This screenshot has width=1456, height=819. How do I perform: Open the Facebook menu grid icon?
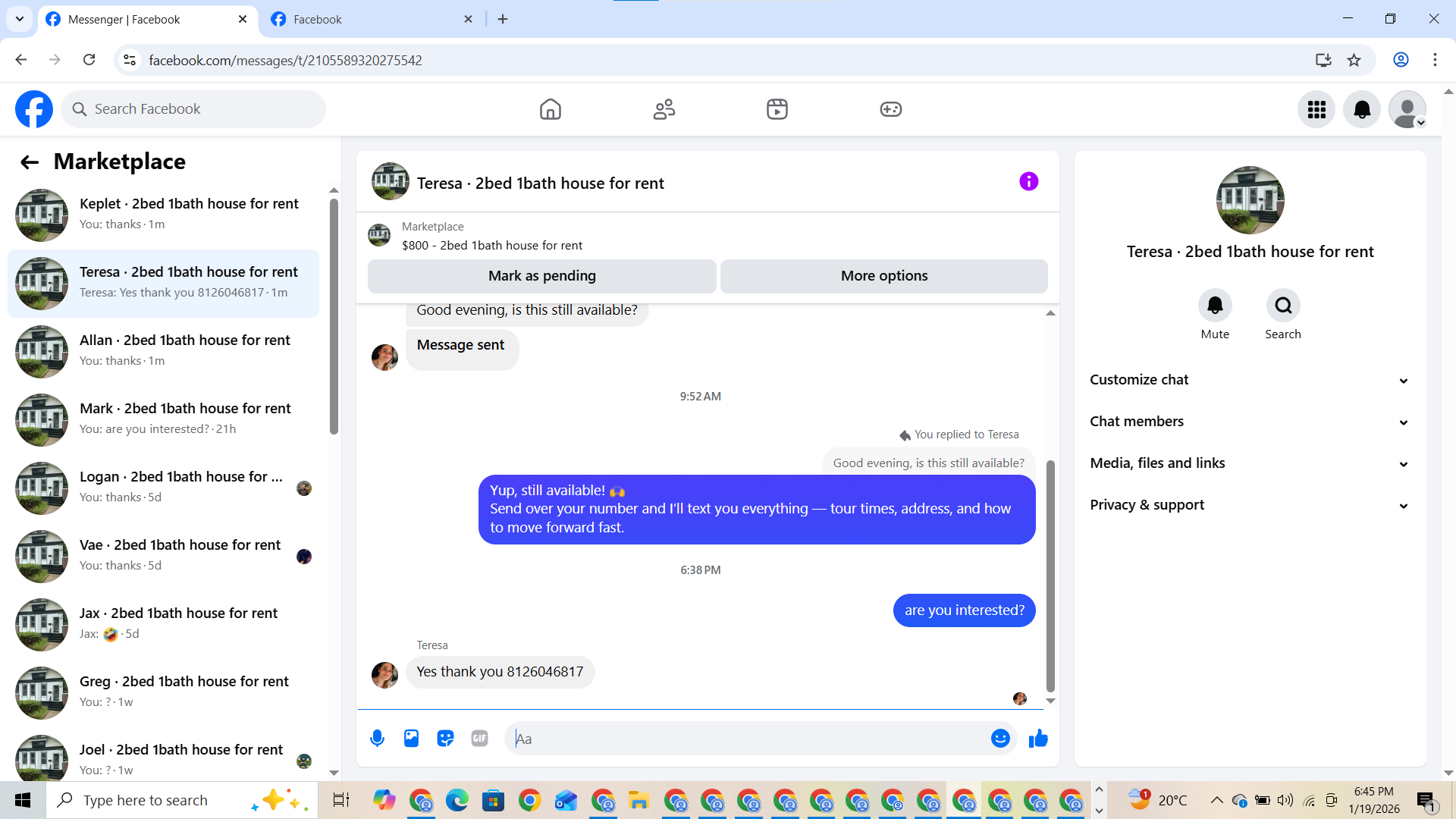(1316, 109)
